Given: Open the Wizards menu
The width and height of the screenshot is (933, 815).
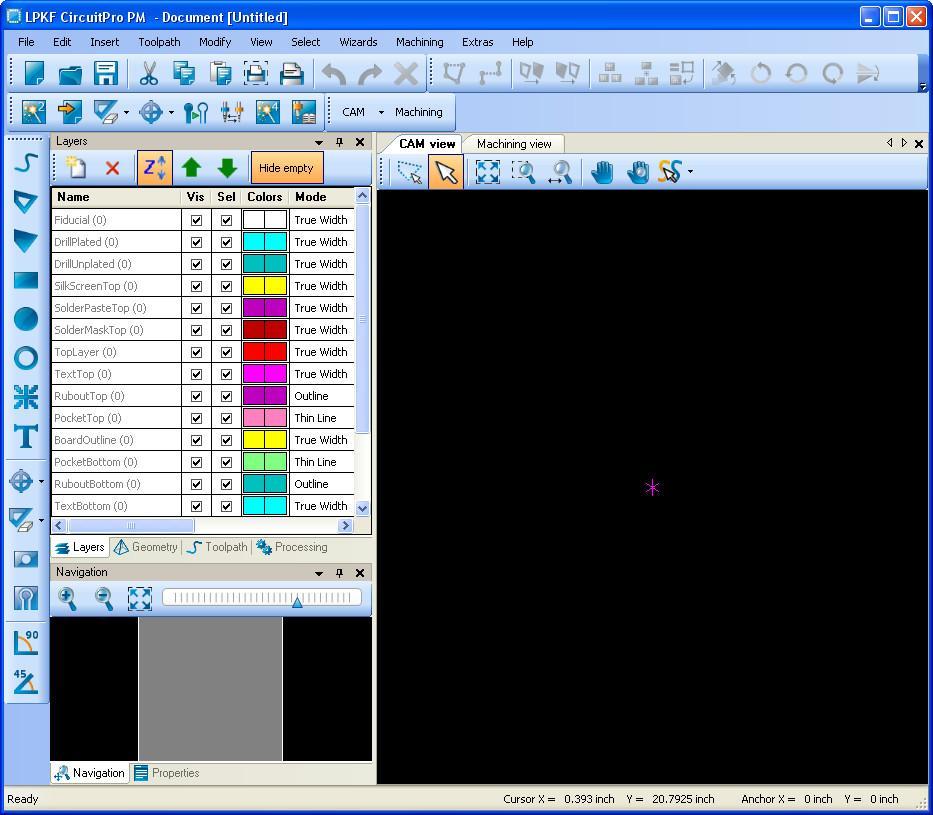Looking at the screenshot, I should coord(357,42).
